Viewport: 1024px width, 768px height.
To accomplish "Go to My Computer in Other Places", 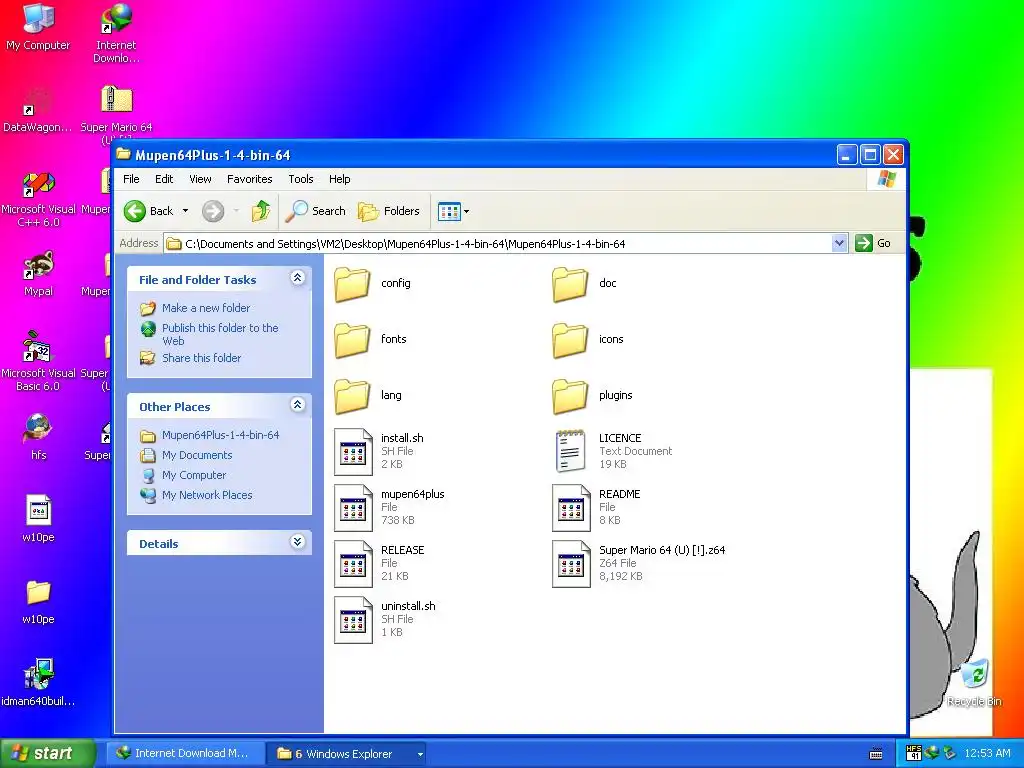I will click(194, 475).
